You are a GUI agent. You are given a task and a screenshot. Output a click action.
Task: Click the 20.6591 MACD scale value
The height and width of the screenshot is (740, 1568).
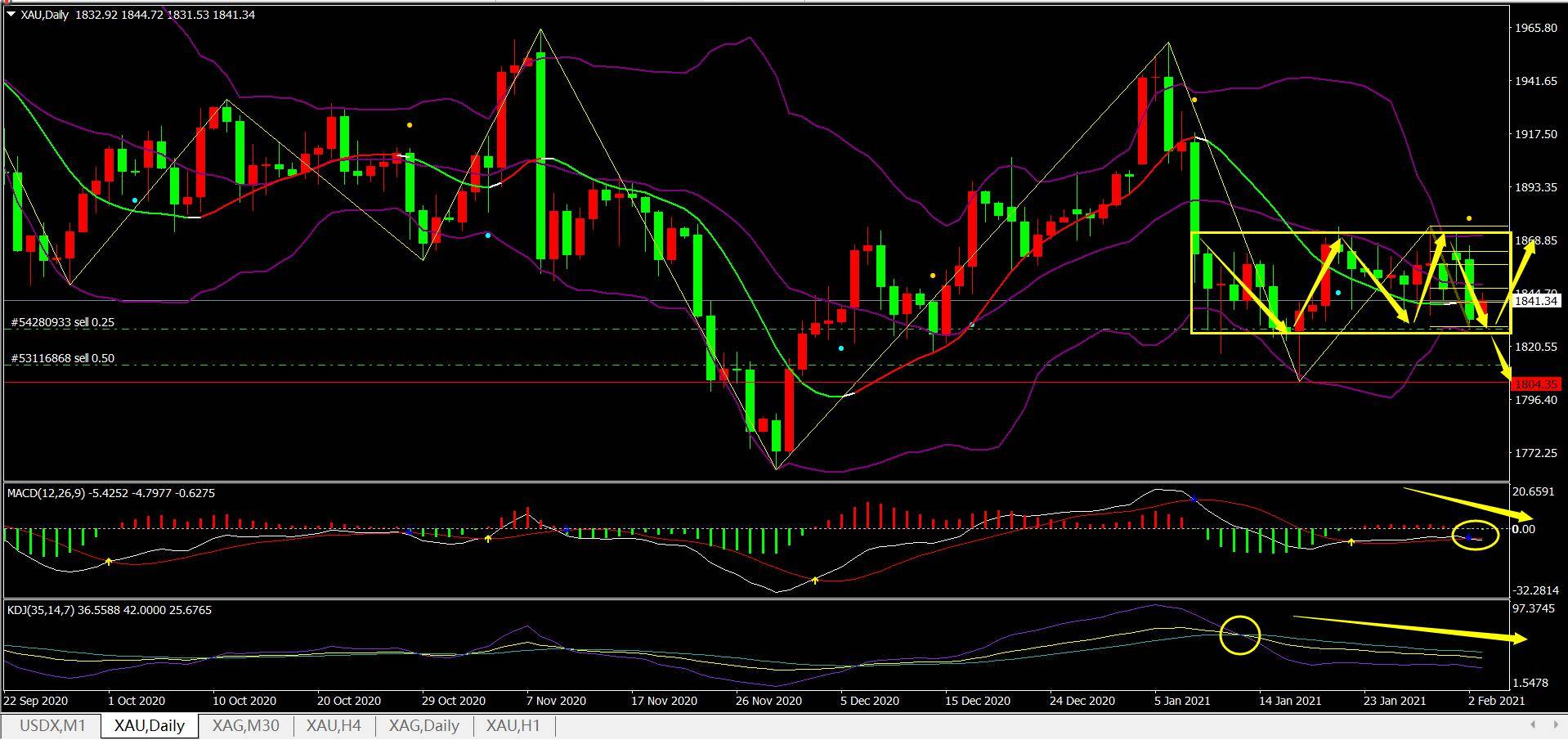point(1534,491)
